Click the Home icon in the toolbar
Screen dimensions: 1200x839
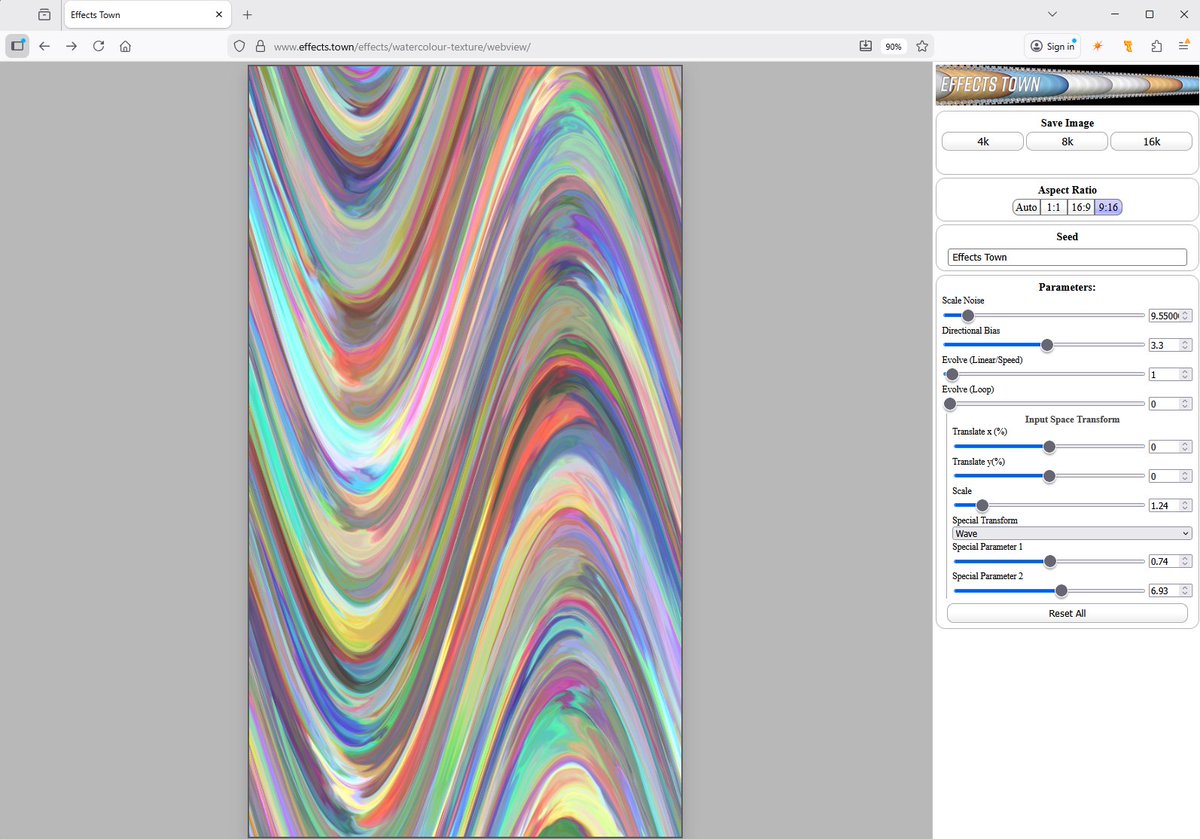[x=125, y=46]
